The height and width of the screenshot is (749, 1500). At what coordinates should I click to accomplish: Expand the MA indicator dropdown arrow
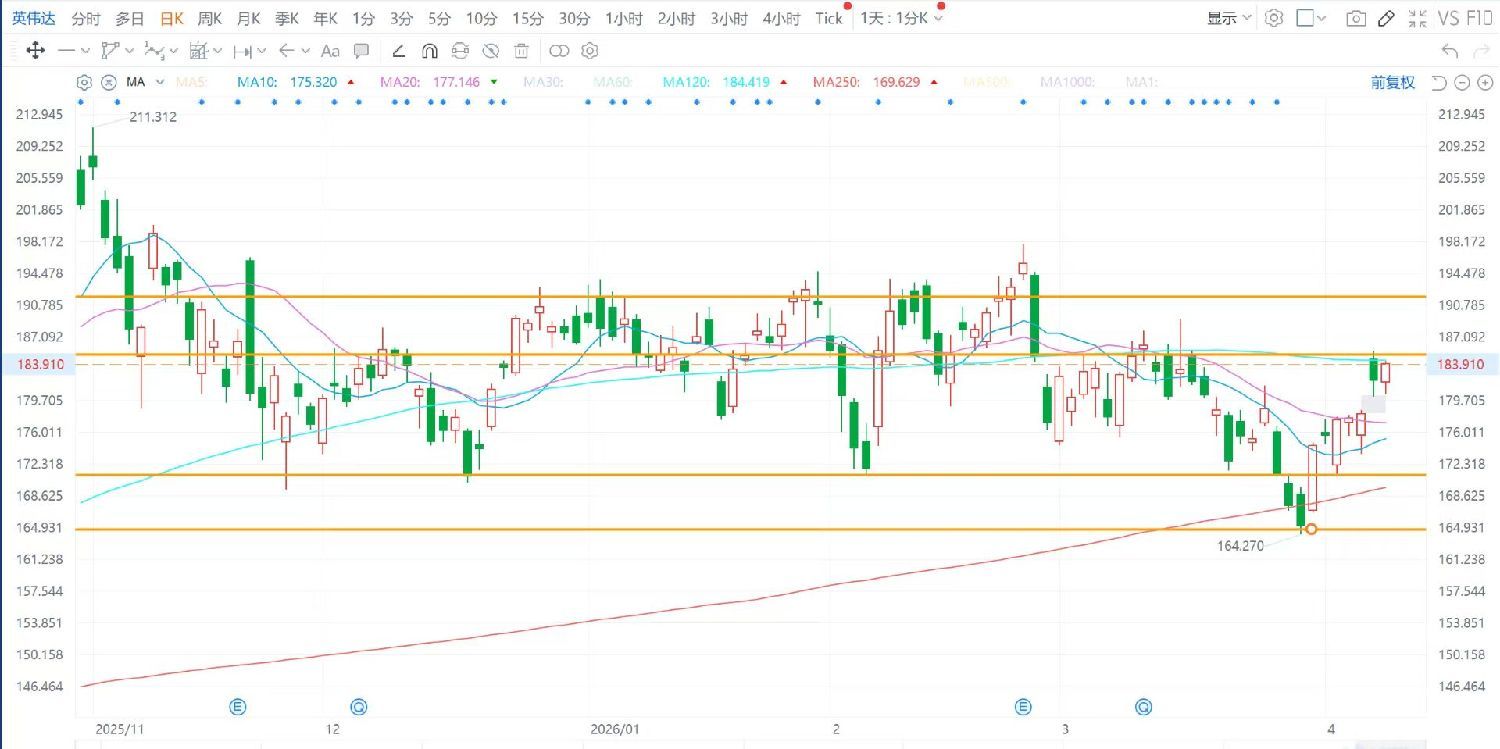click(159, 83)
